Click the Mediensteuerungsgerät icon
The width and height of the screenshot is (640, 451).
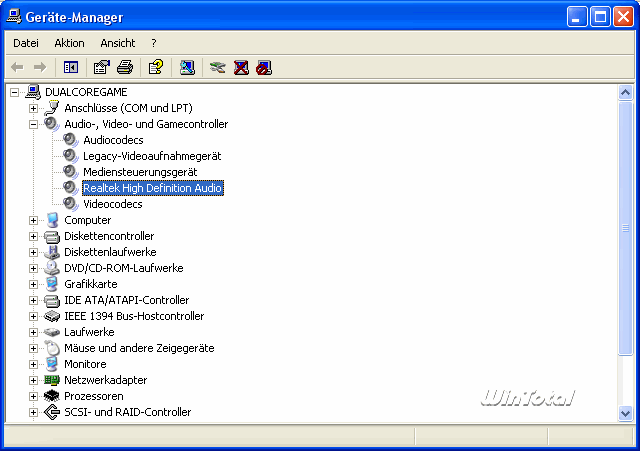tap(71, 172)
